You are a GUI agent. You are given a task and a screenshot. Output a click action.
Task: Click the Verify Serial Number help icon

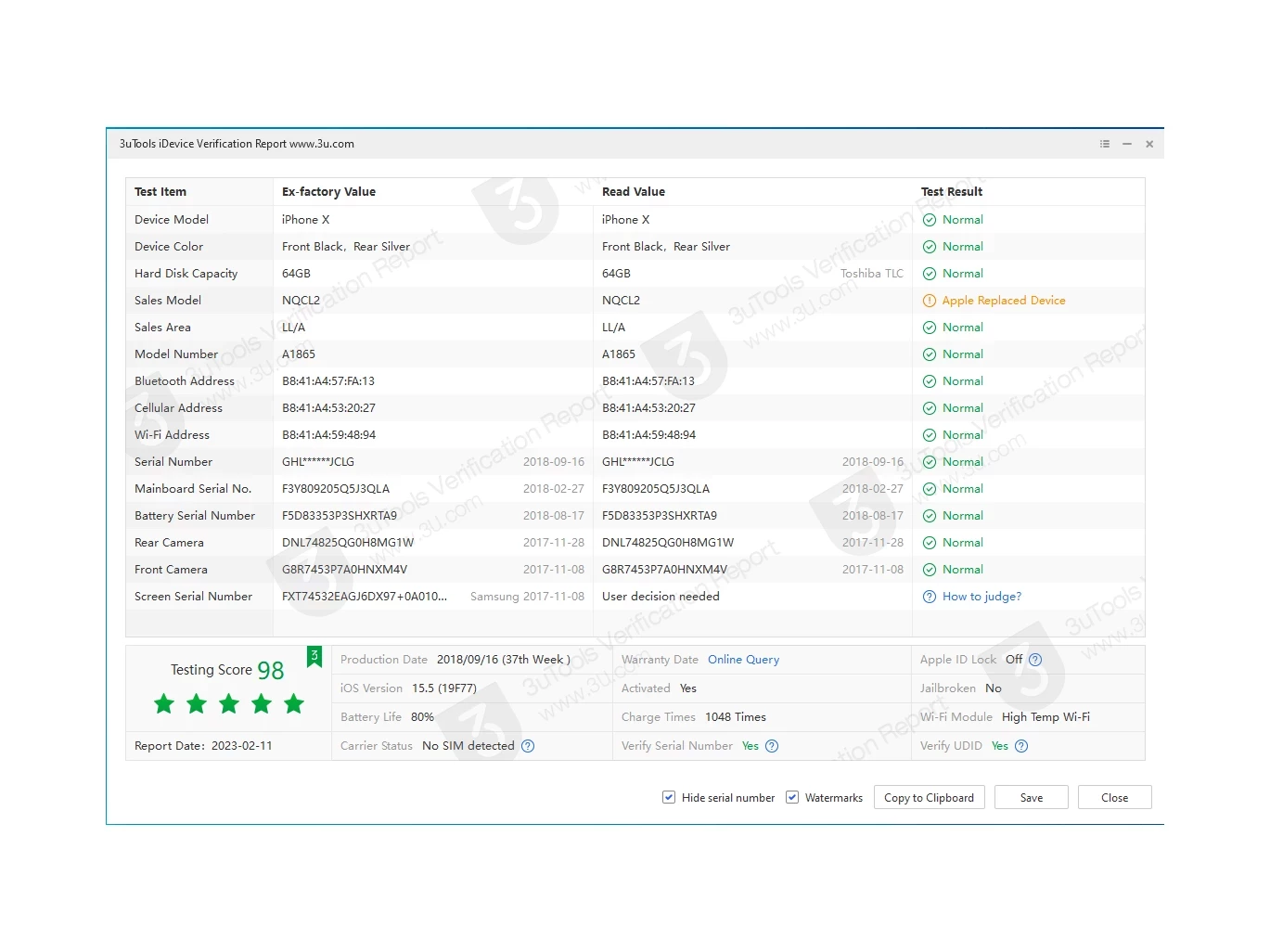(x=772, y=746)
